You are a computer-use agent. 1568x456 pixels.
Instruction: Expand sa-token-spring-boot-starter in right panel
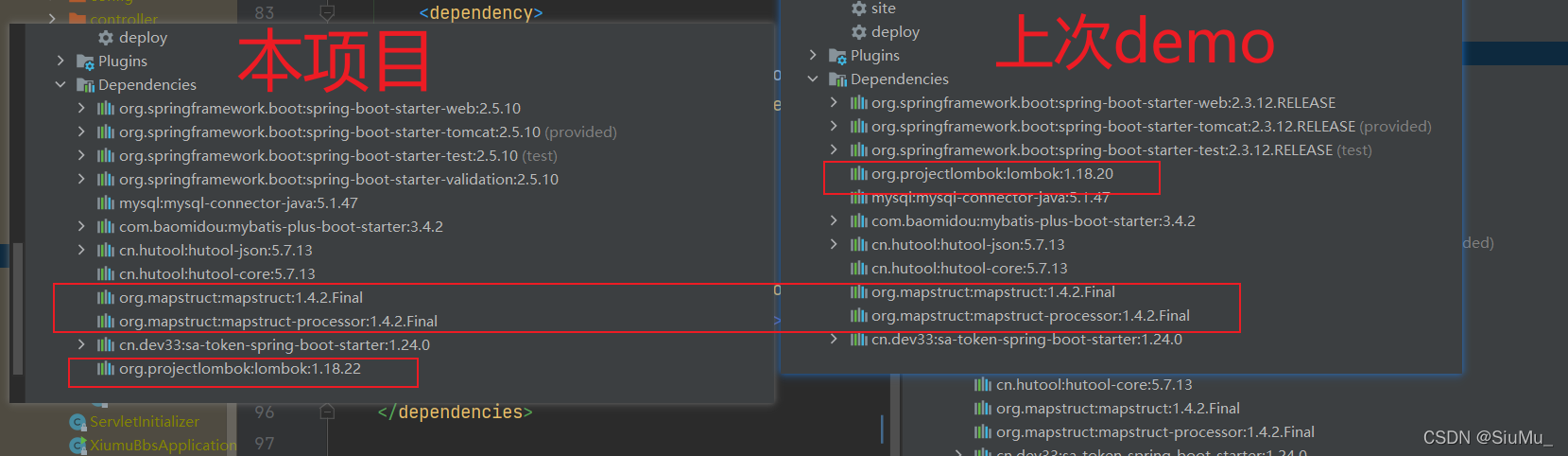click(x=834, y=340)
